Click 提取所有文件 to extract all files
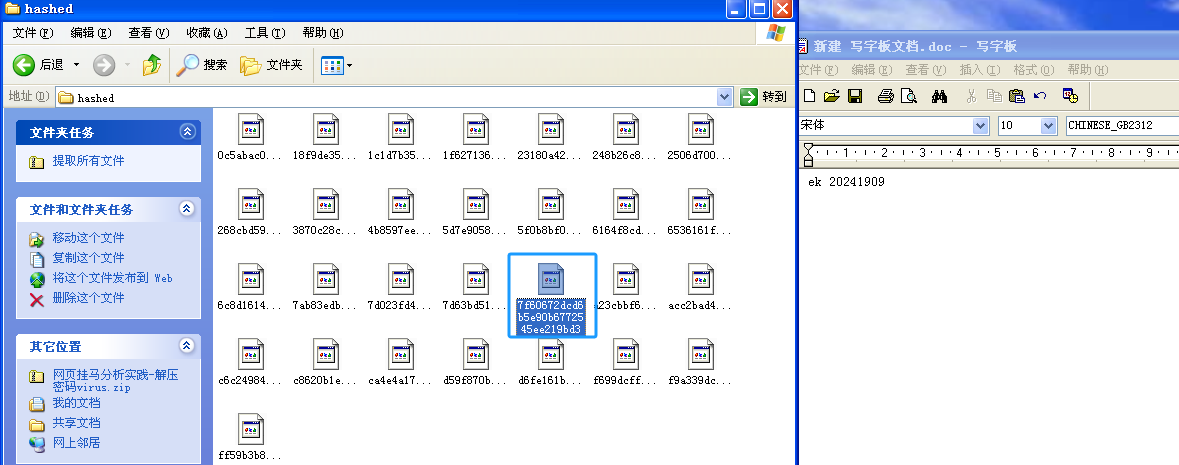The image size is (1179, 465). 88,161
